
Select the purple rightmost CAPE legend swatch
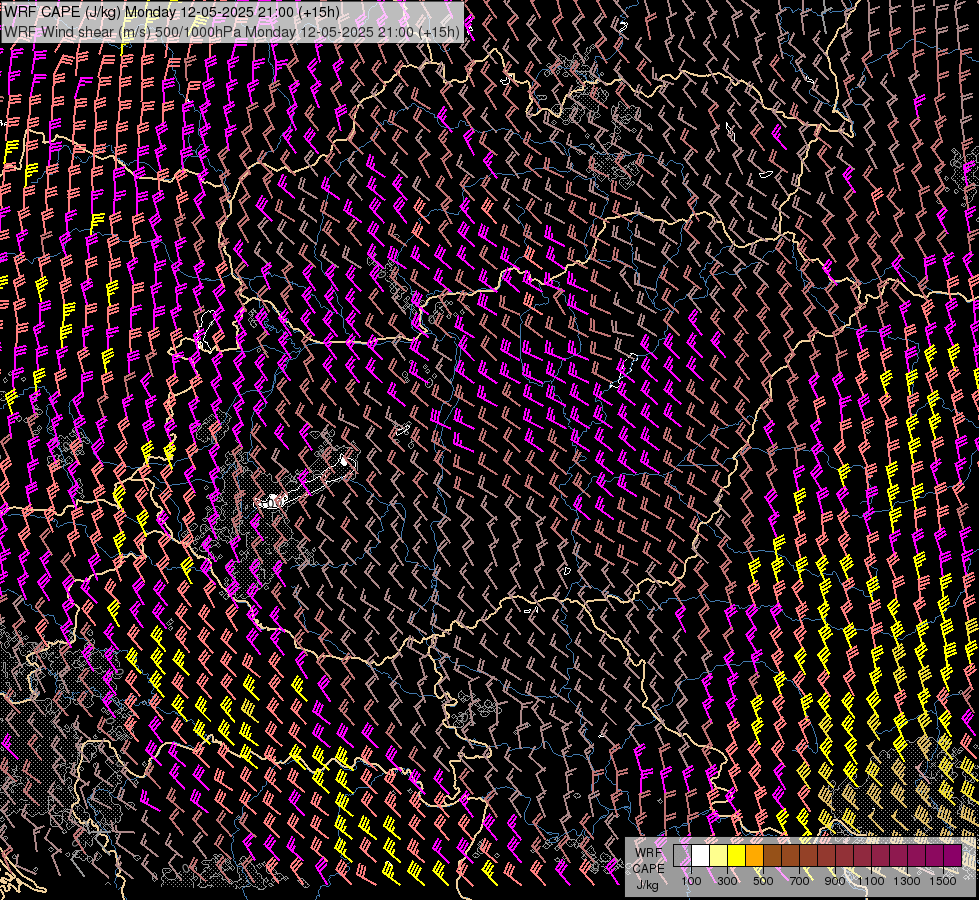953,855
